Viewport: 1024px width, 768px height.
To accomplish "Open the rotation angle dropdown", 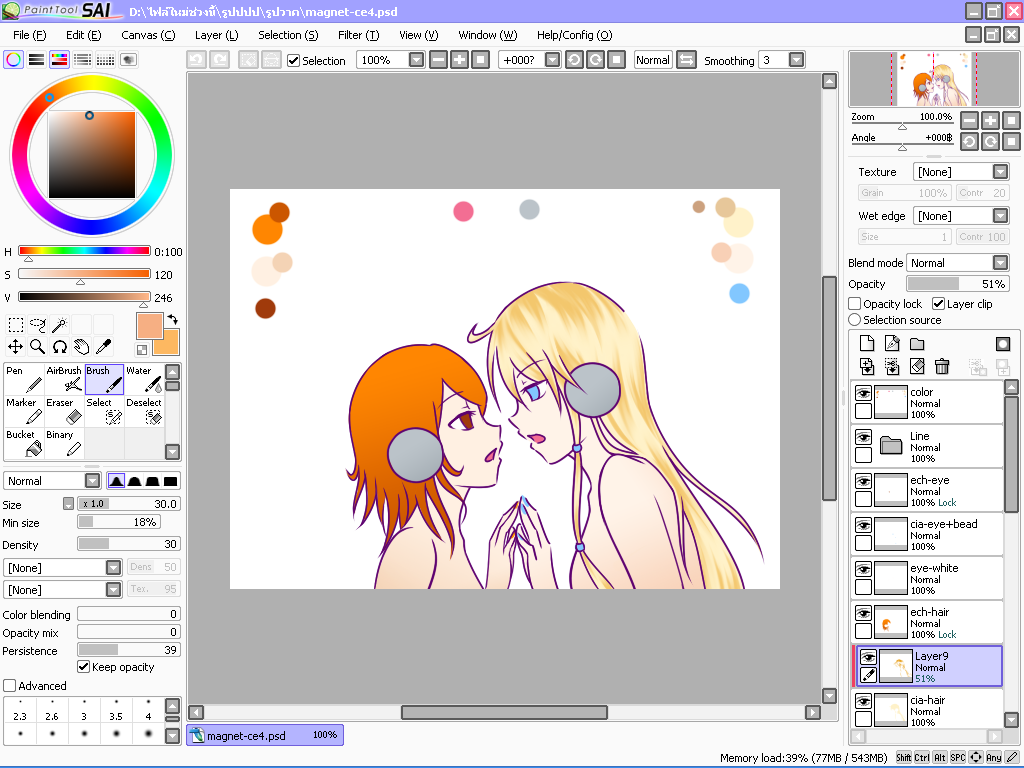I will [x=552, y=60].
